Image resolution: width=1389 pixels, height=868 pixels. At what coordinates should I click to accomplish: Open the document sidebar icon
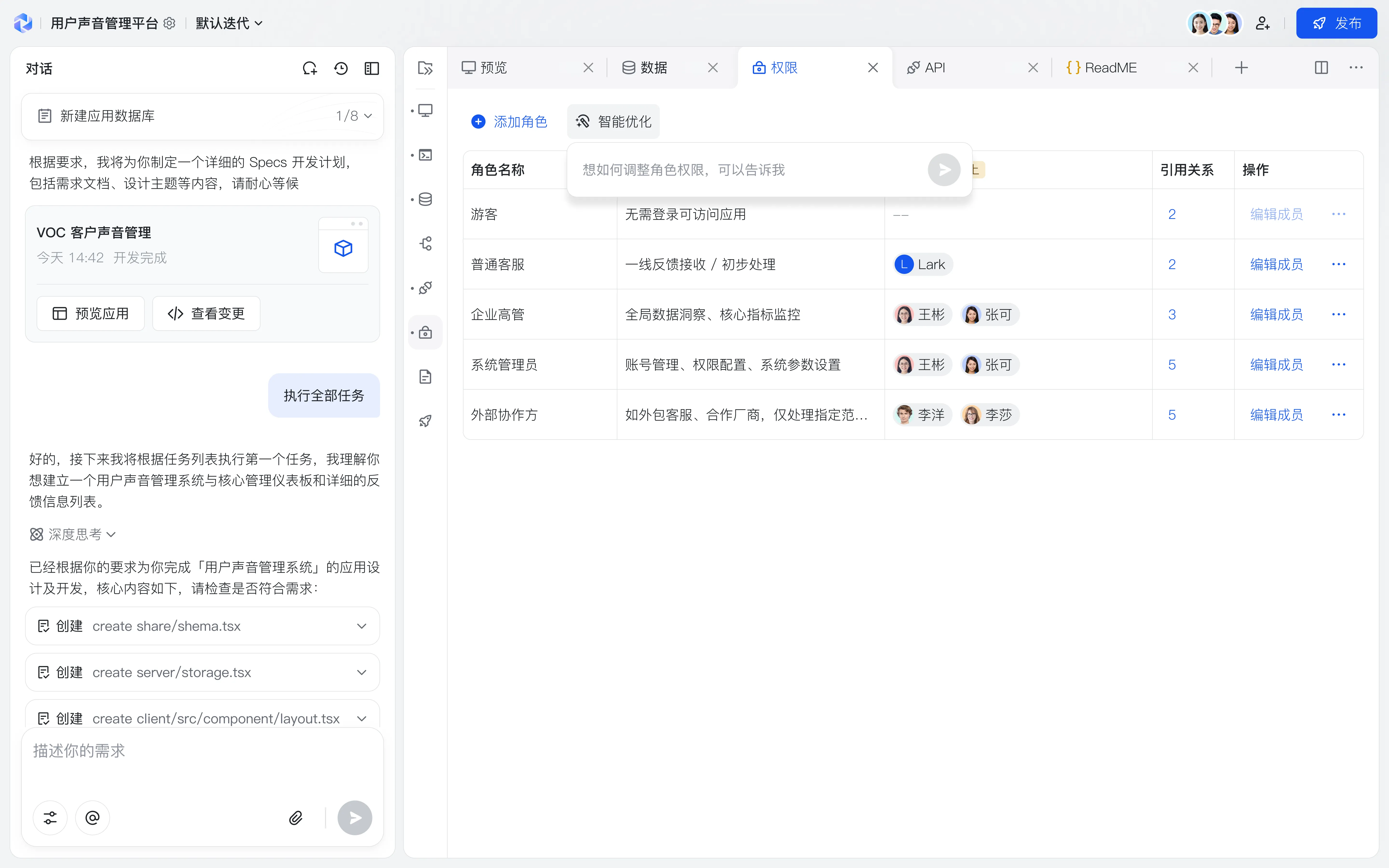[425, 377]
